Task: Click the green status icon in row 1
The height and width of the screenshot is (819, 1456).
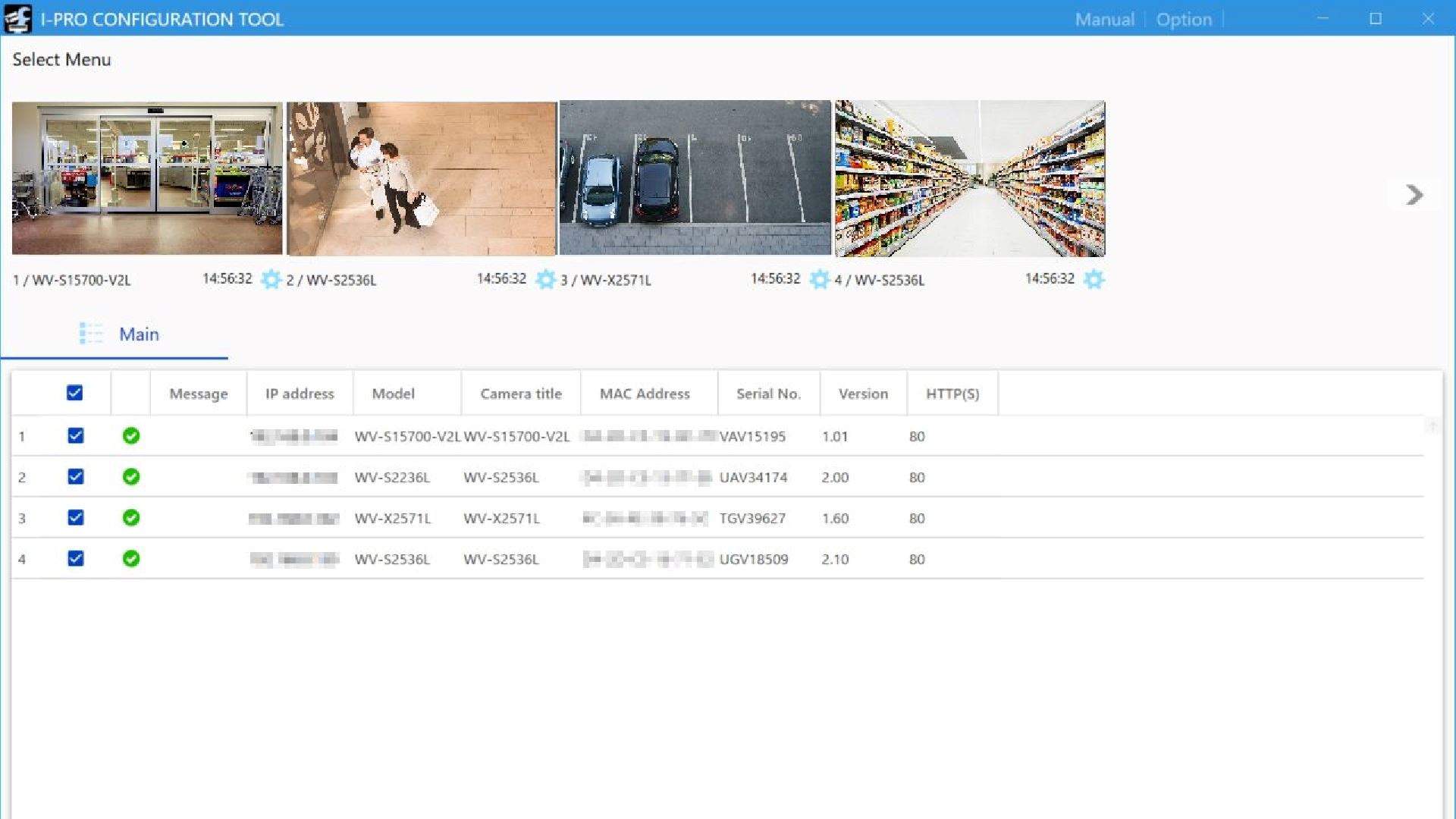Action: 131,436
